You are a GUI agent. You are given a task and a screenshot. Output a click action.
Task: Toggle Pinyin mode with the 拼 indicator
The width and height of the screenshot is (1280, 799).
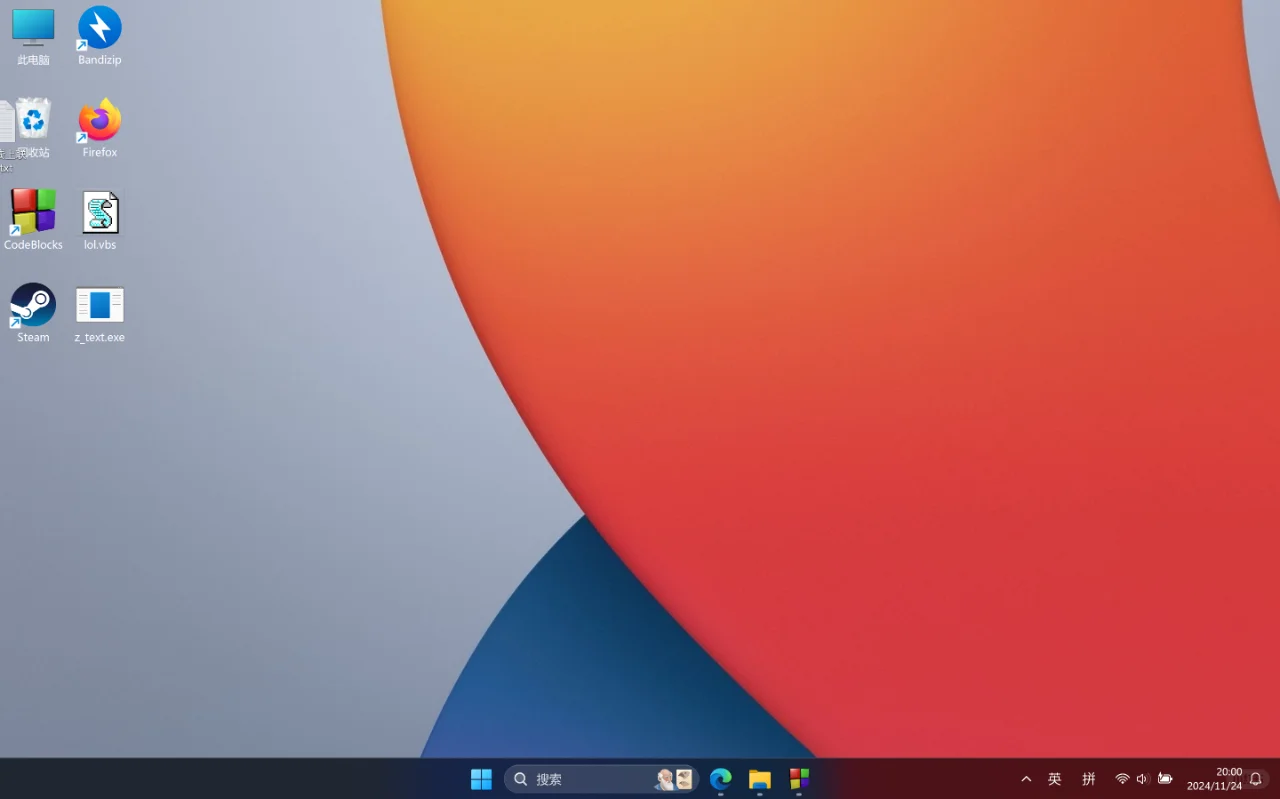pyautogui.click(x=1088, y=778)
